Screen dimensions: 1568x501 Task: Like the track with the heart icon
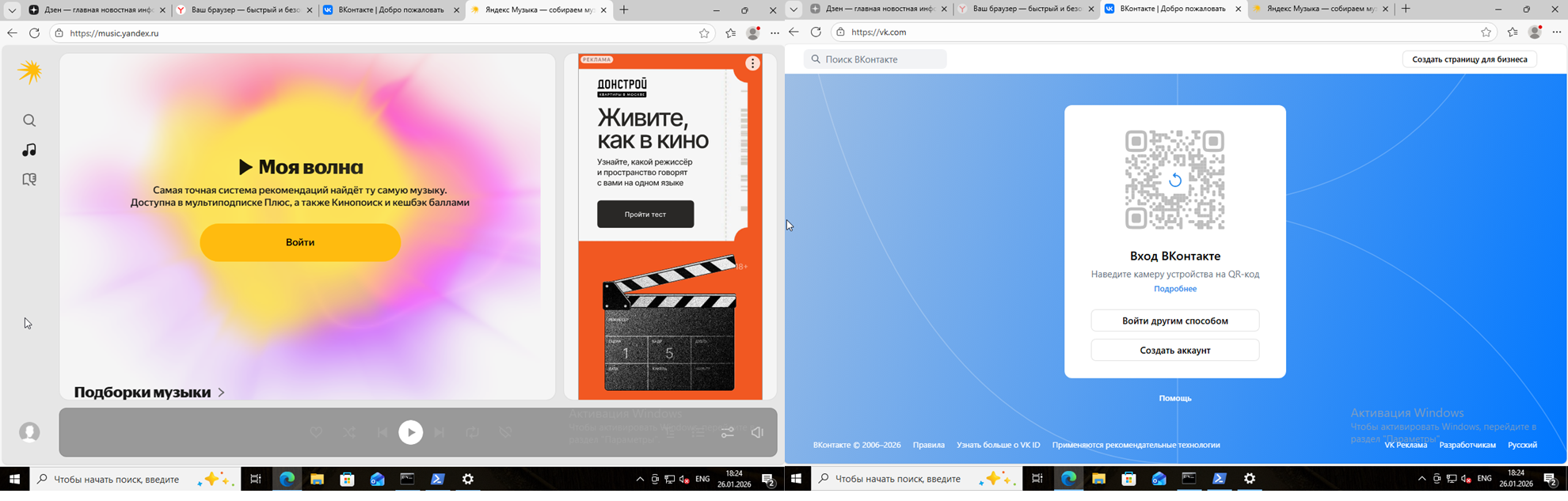tap(316, 432)
